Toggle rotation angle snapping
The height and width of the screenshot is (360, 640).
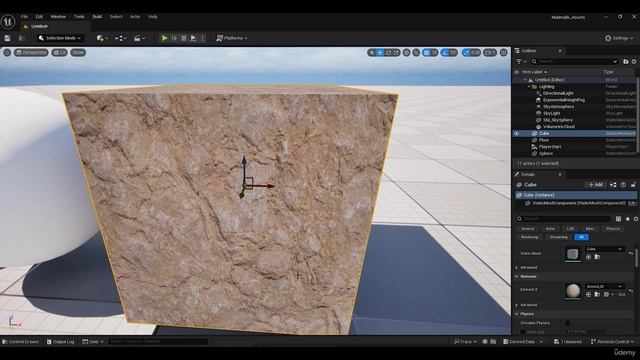[x=445, y=52]
